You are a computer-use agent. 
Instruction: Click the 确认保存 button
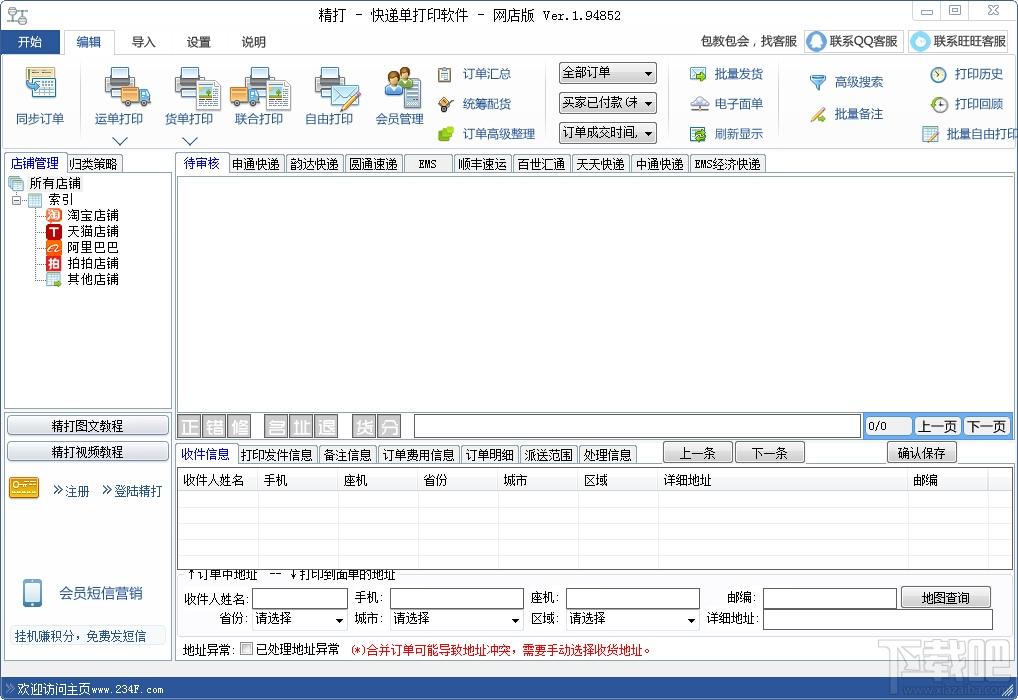[x=921, y=453]
